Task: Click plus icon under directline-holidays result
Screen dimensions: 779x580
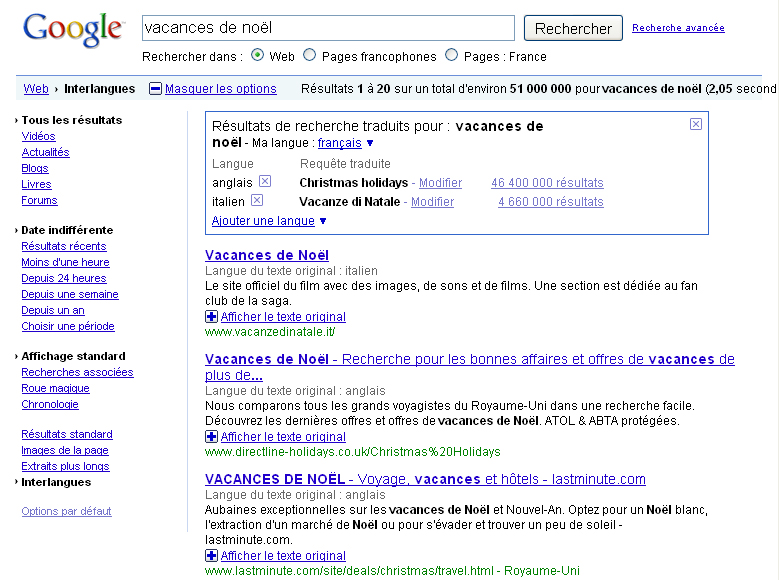Action: point(211,436)
